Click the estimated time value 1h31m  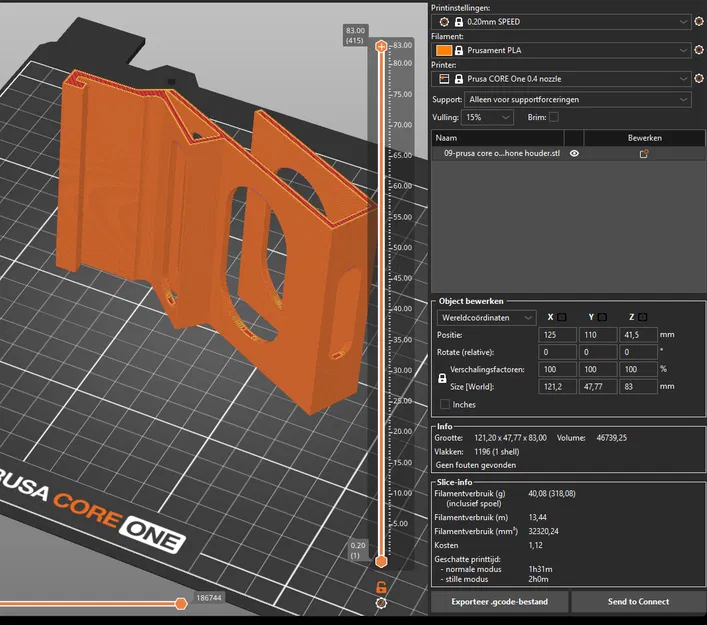pyautogui.click(x=540, y=569)
